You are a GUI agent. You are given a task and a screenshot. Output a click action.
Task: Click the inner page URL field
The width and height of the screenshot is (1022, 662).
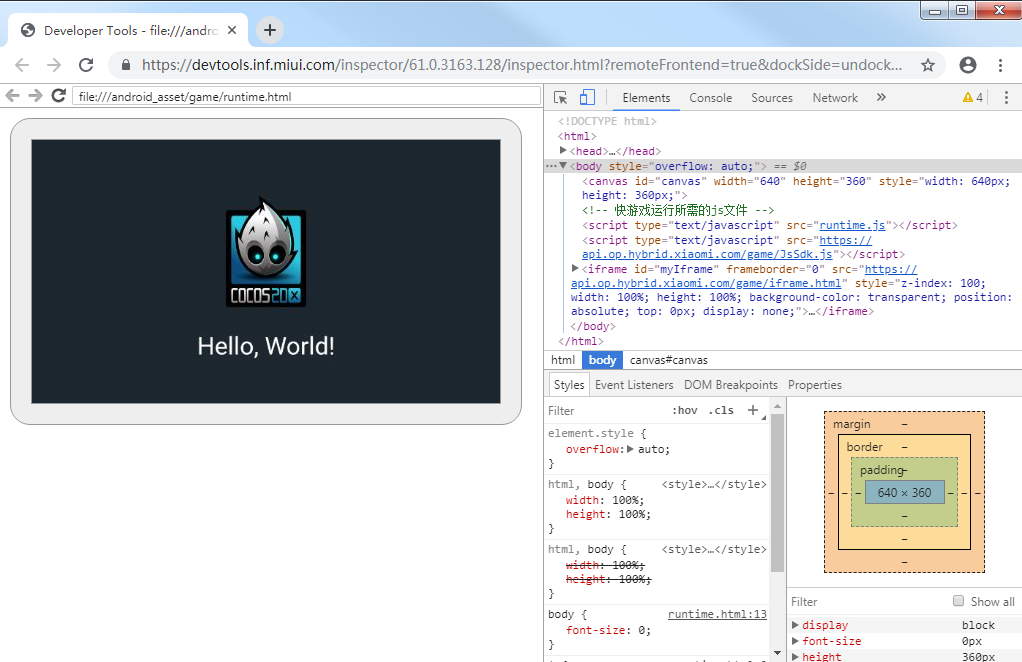(x=306, y=96)
